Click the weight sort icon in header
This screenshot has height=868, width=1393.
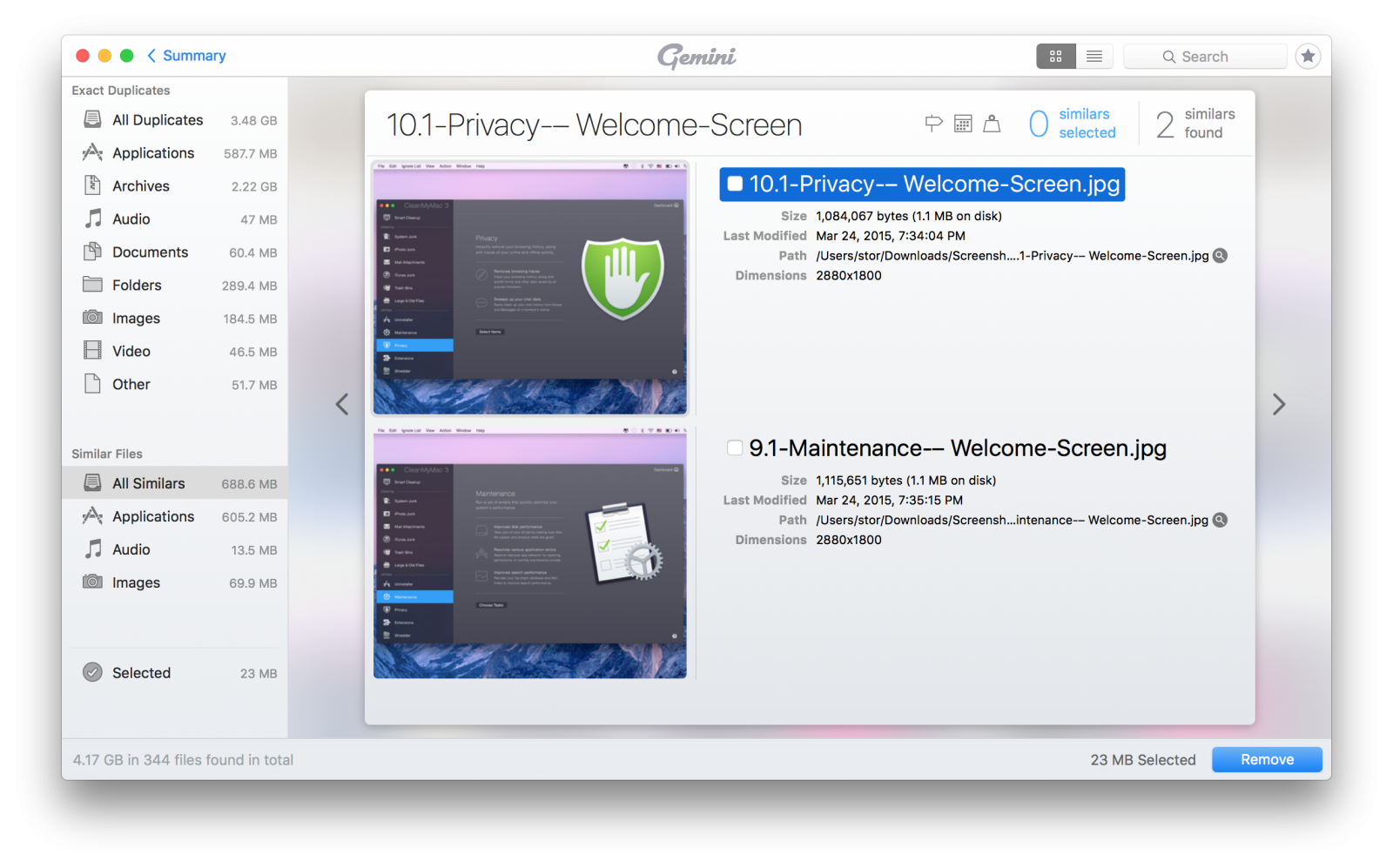pos(992,124)
